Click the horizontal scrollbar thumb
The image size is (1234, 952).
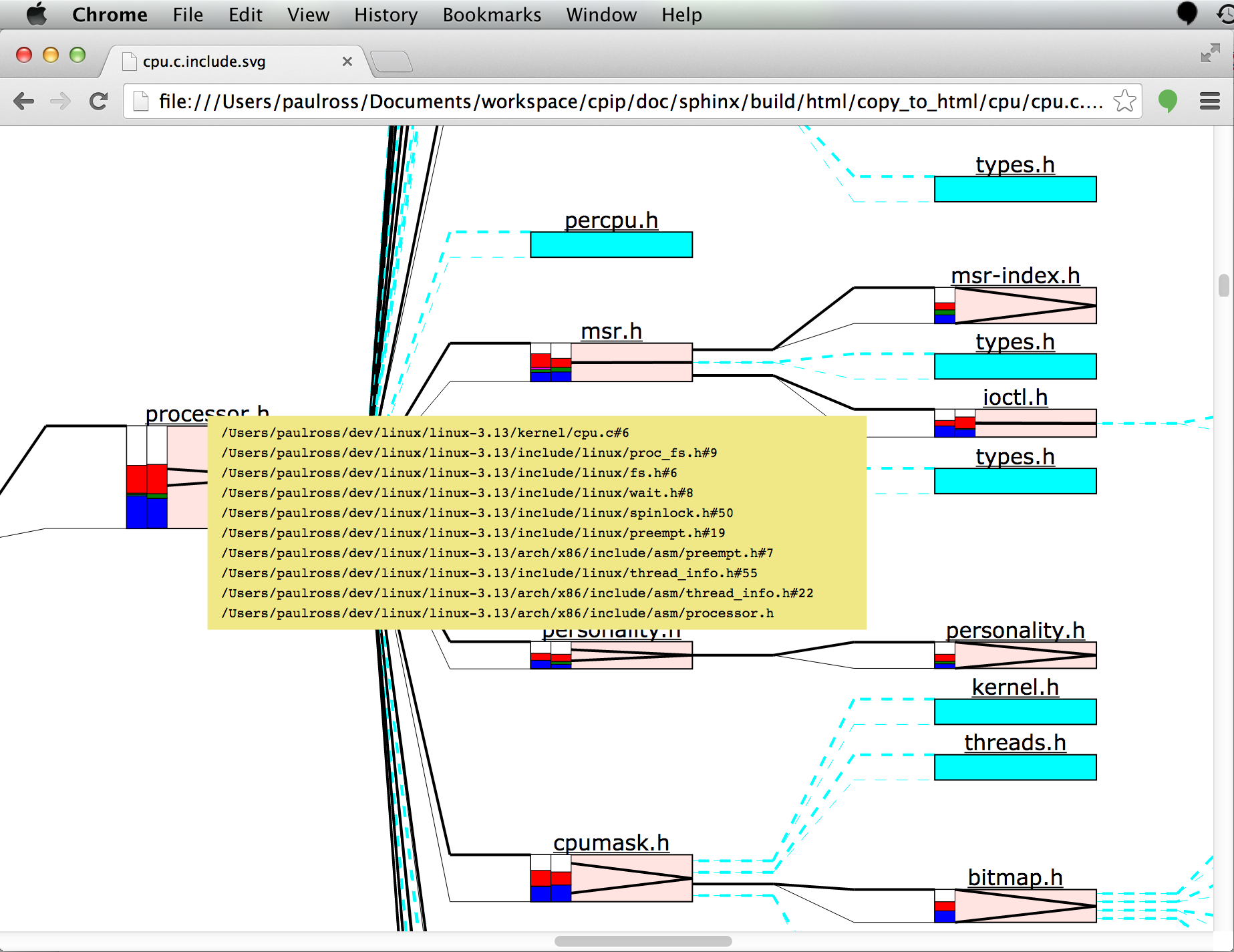point(643,941)
